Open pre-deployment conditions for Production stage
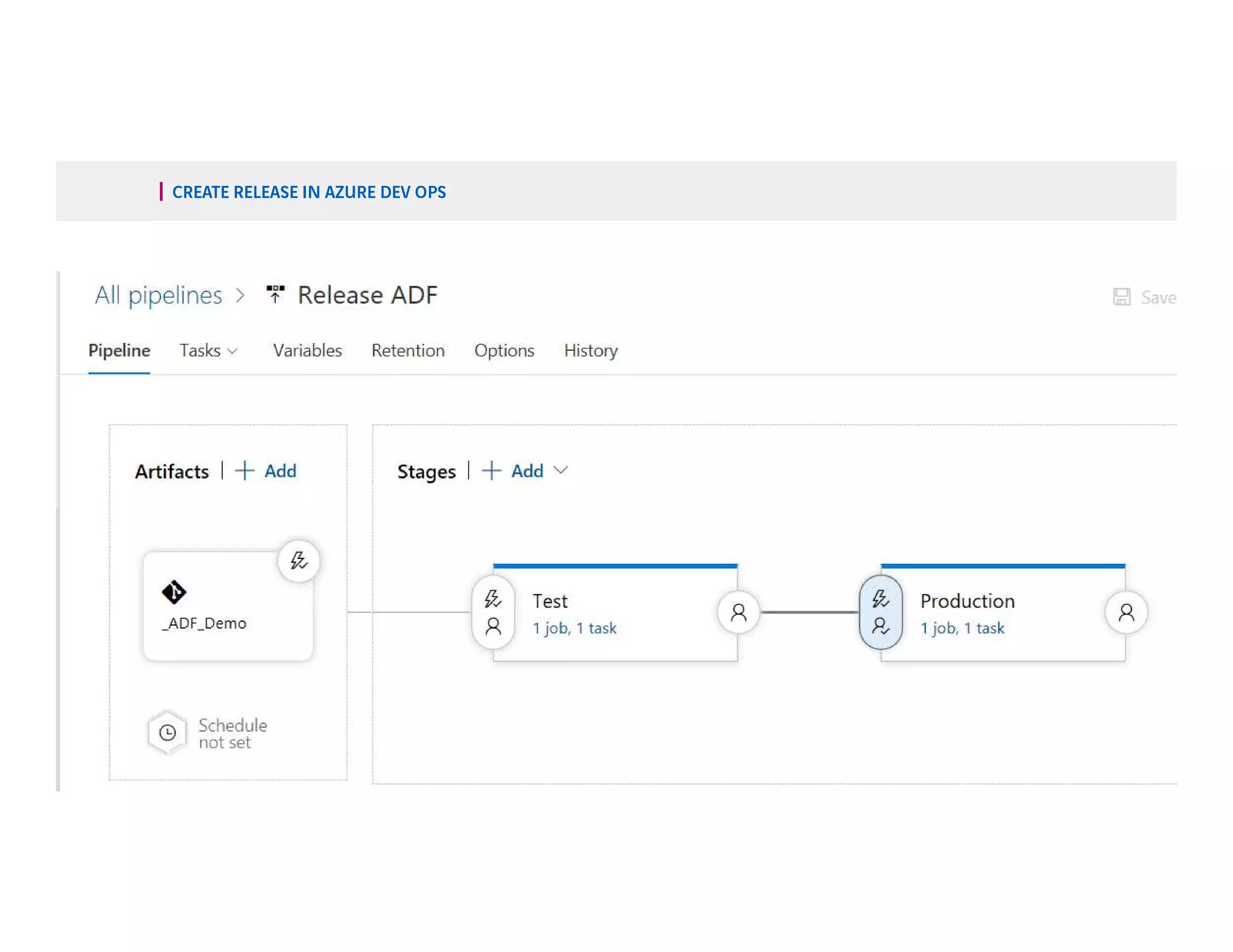The height and width of the screenshot is (952, 1233). click(x=881, y=612)
